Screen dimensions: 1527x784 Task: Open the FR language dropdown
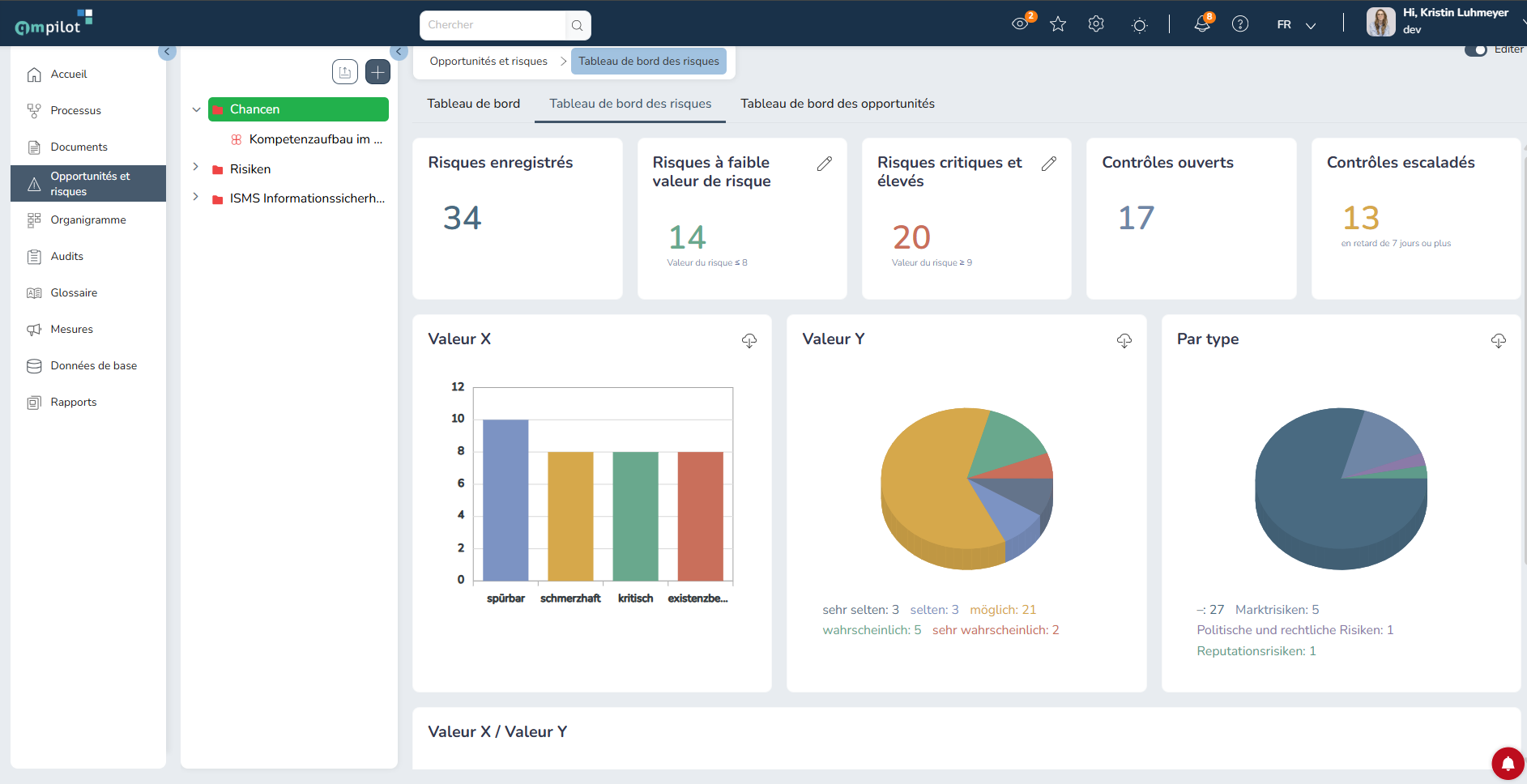1296,25
